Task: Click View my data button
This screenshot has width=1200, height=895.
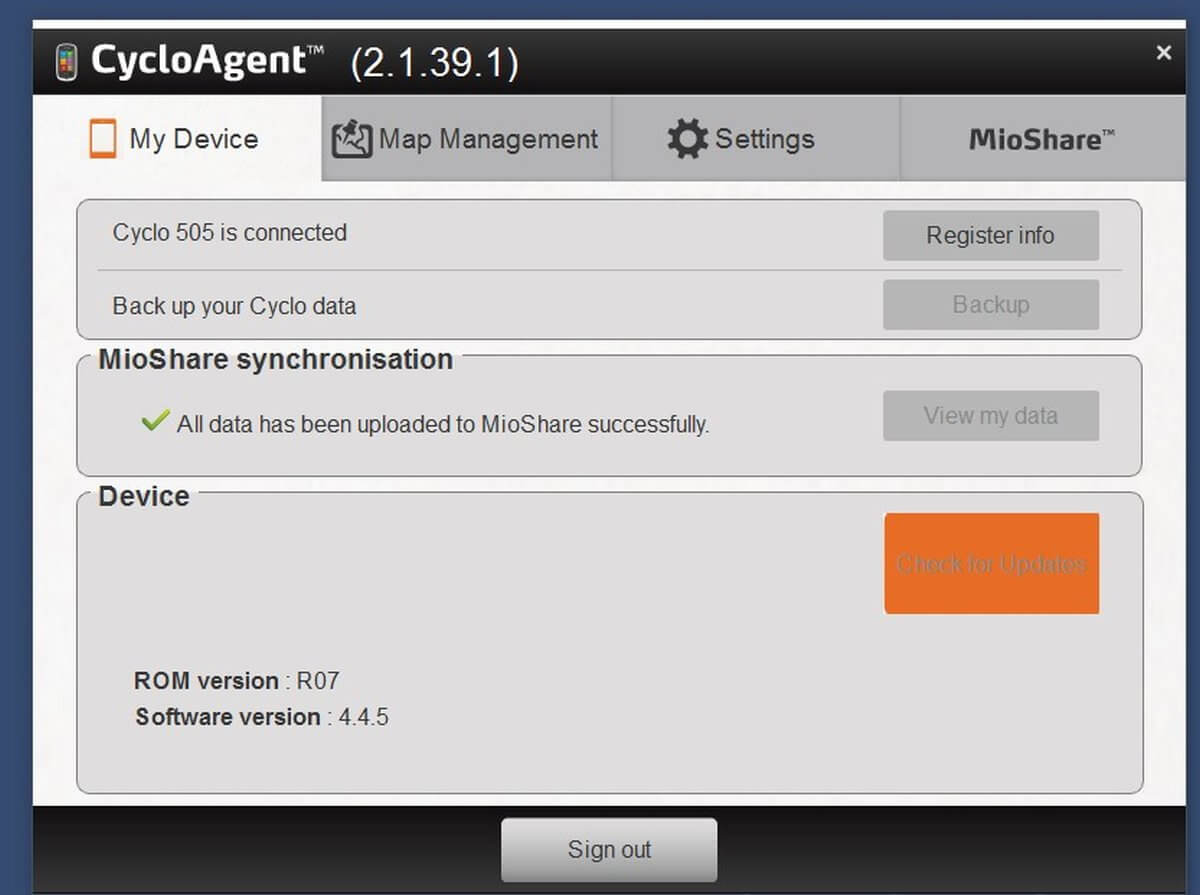Action: pos(990,415)
